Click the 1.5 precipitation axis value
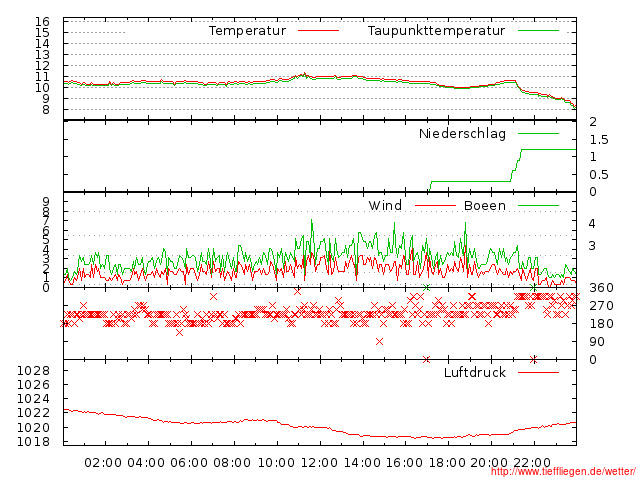The width and height of the screenshot is (640, 480). [599, 140]
